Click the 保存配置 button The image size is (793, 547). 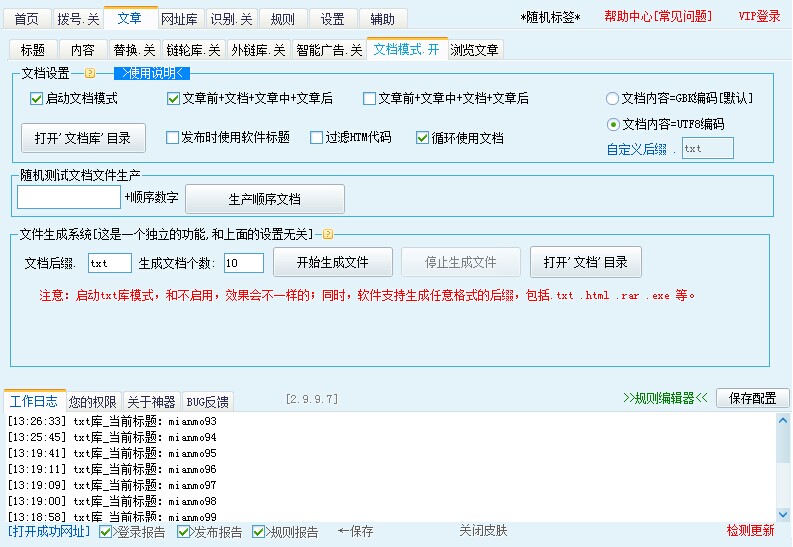point(752,398)
